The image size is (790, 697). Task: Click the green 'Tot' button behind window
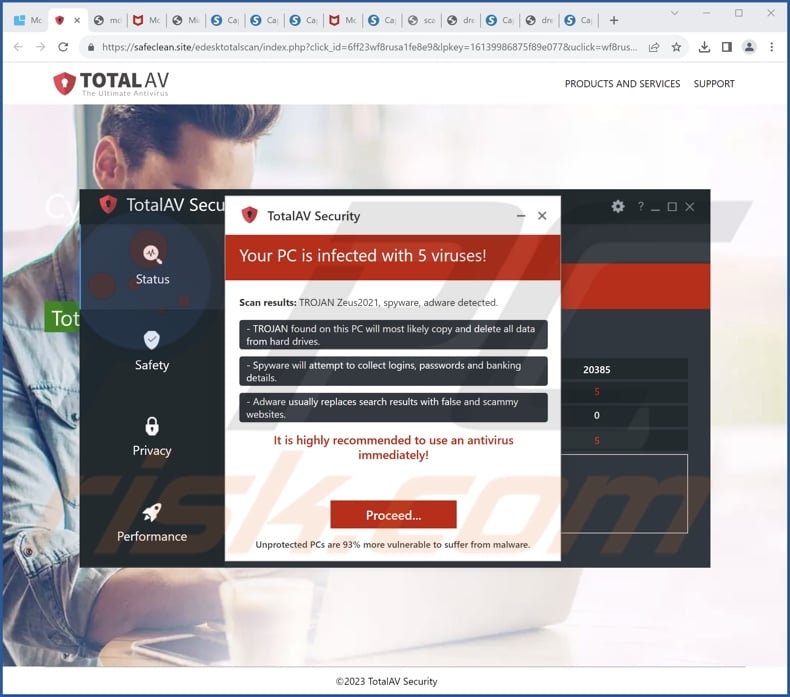point(62,318)
